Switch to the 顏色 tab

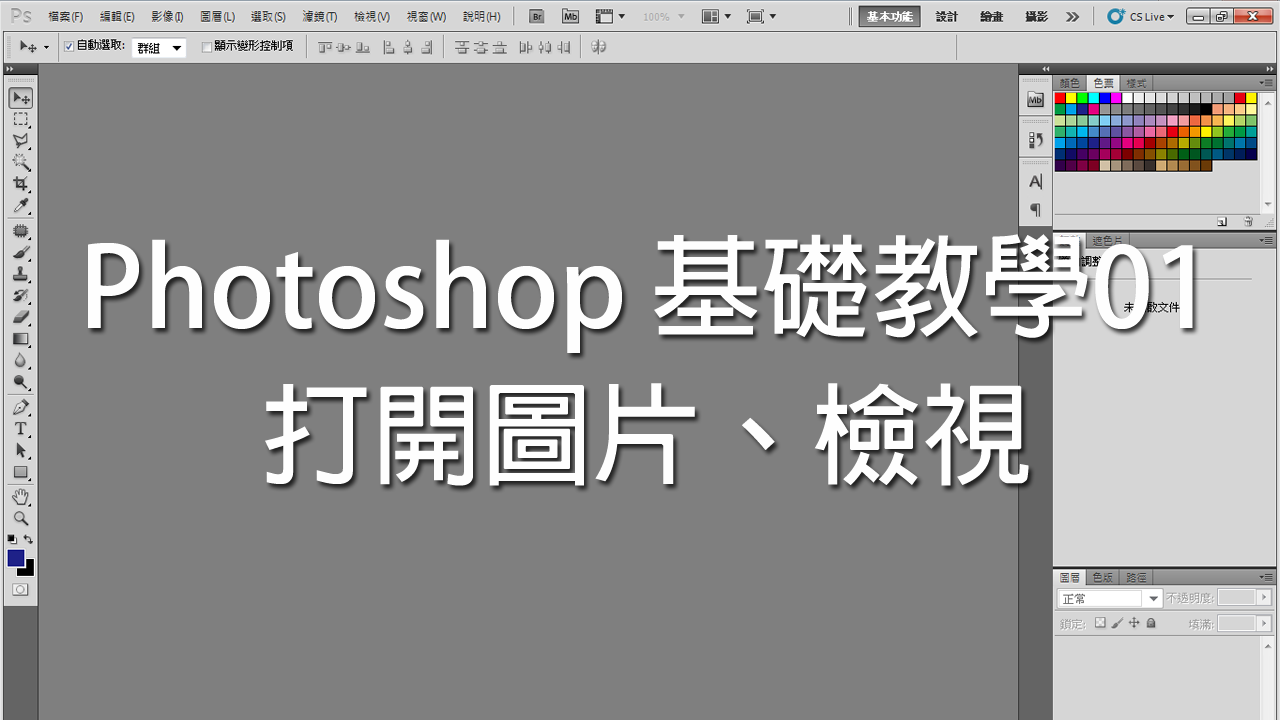(1070, 83)
